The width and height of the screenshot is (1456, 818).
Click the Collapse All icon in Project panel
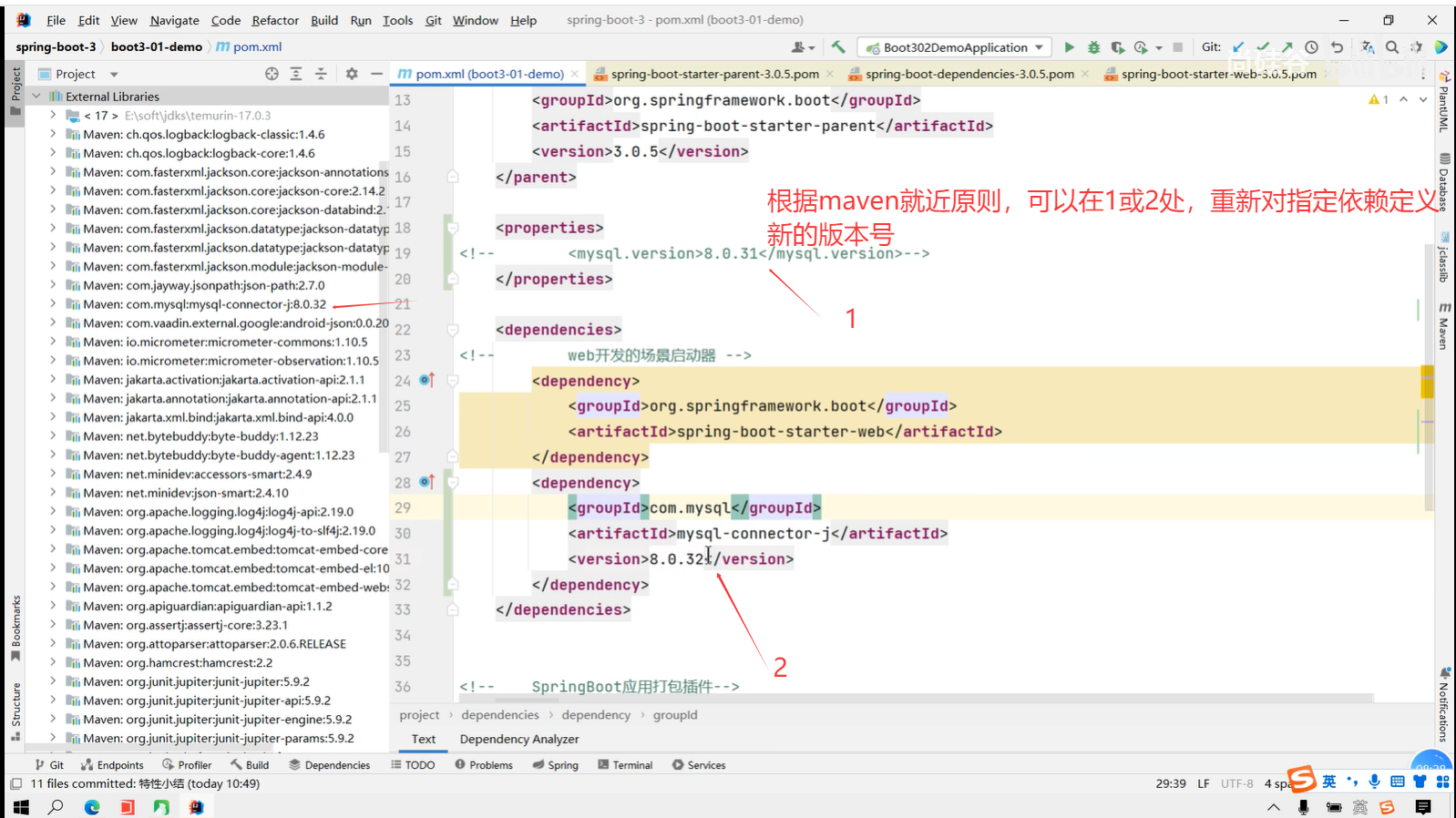321,74
